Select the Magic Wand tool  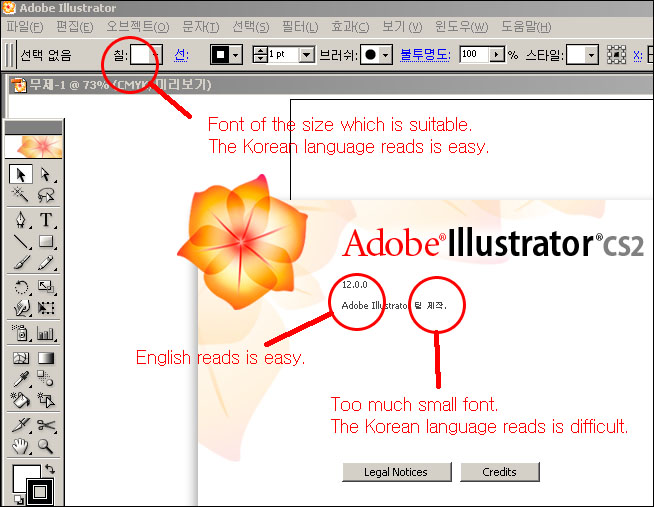click(20, 194)
